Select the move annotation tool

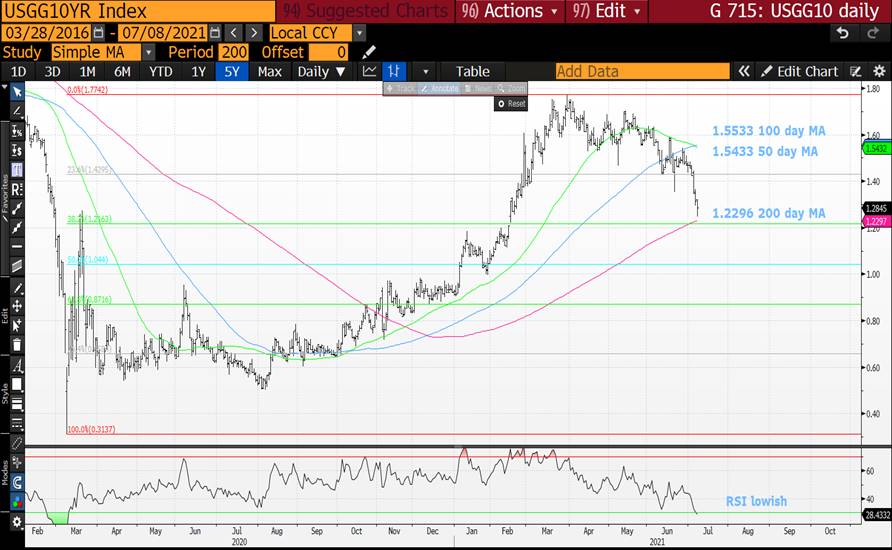(17, 307)
